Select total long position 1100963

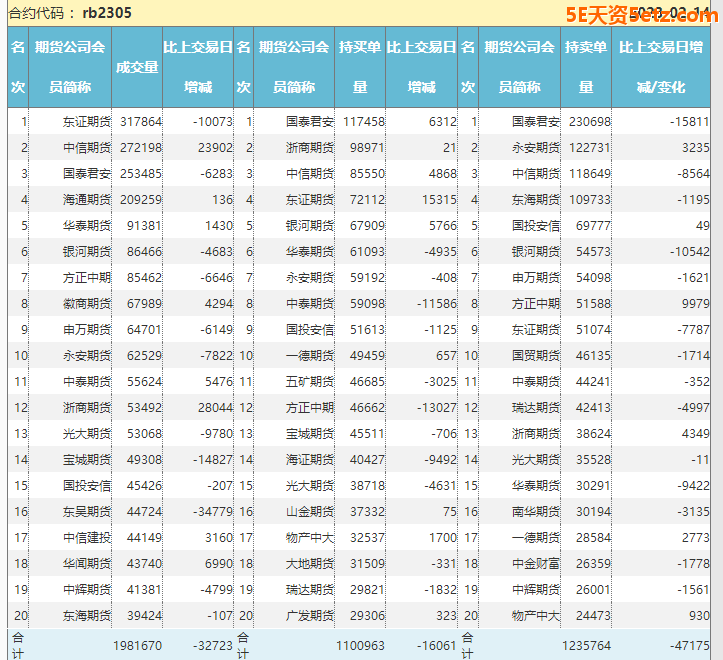coord(360,646)
